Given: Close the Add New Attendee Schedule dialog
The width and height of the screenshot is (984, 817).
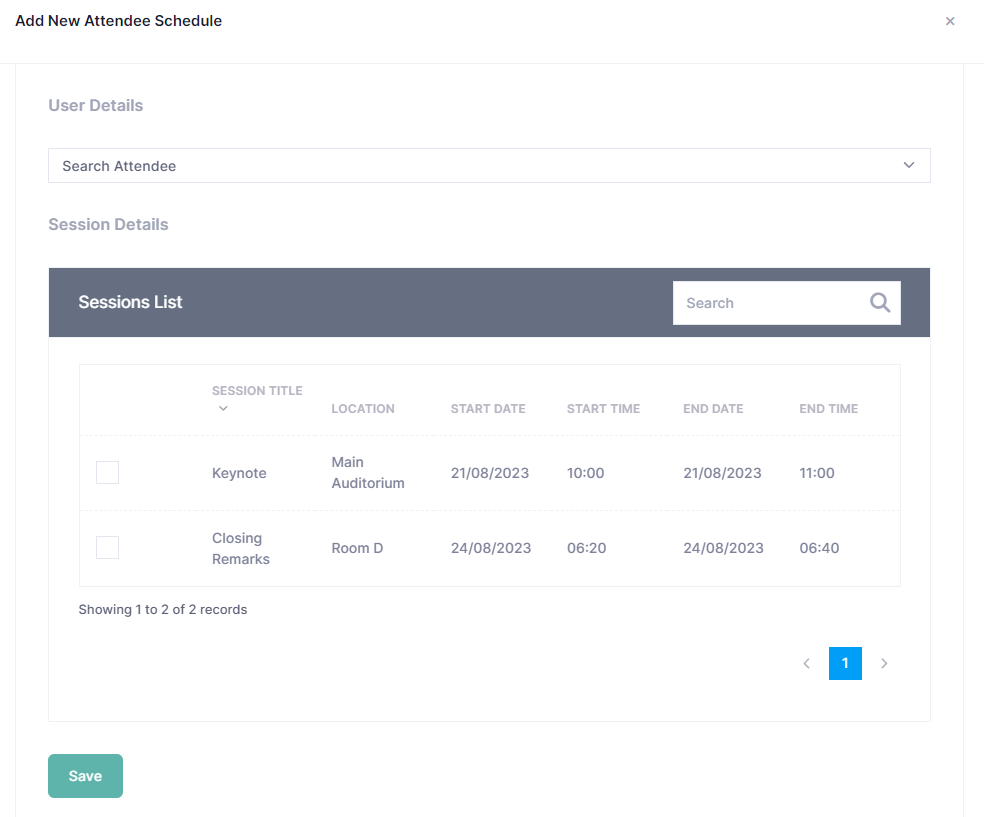Looking at the screenshot, I should point(950,21).
